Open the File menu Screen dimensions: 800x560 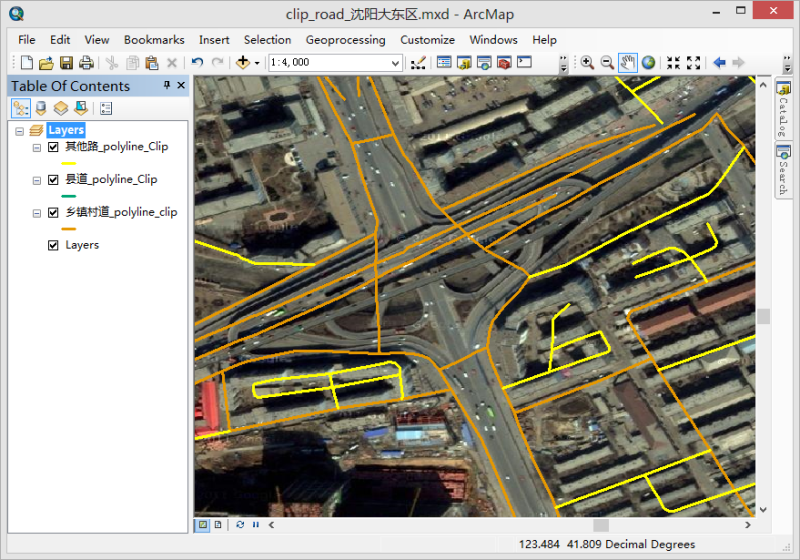tap(27, 40)
